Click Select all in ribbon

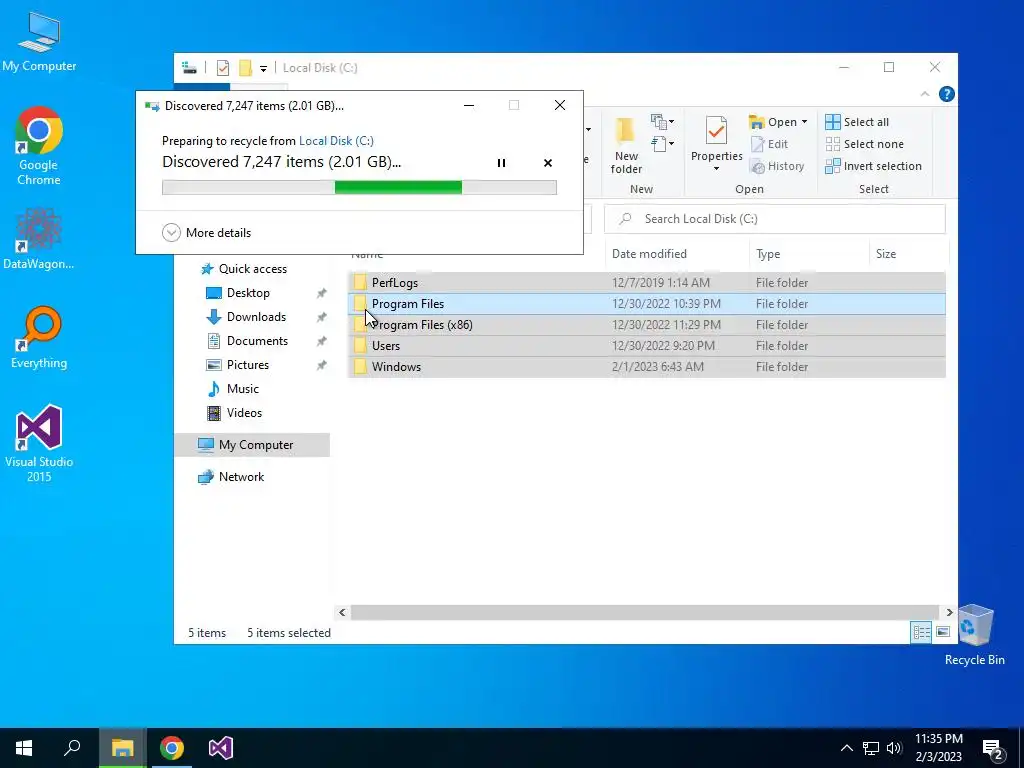point(857,122)
